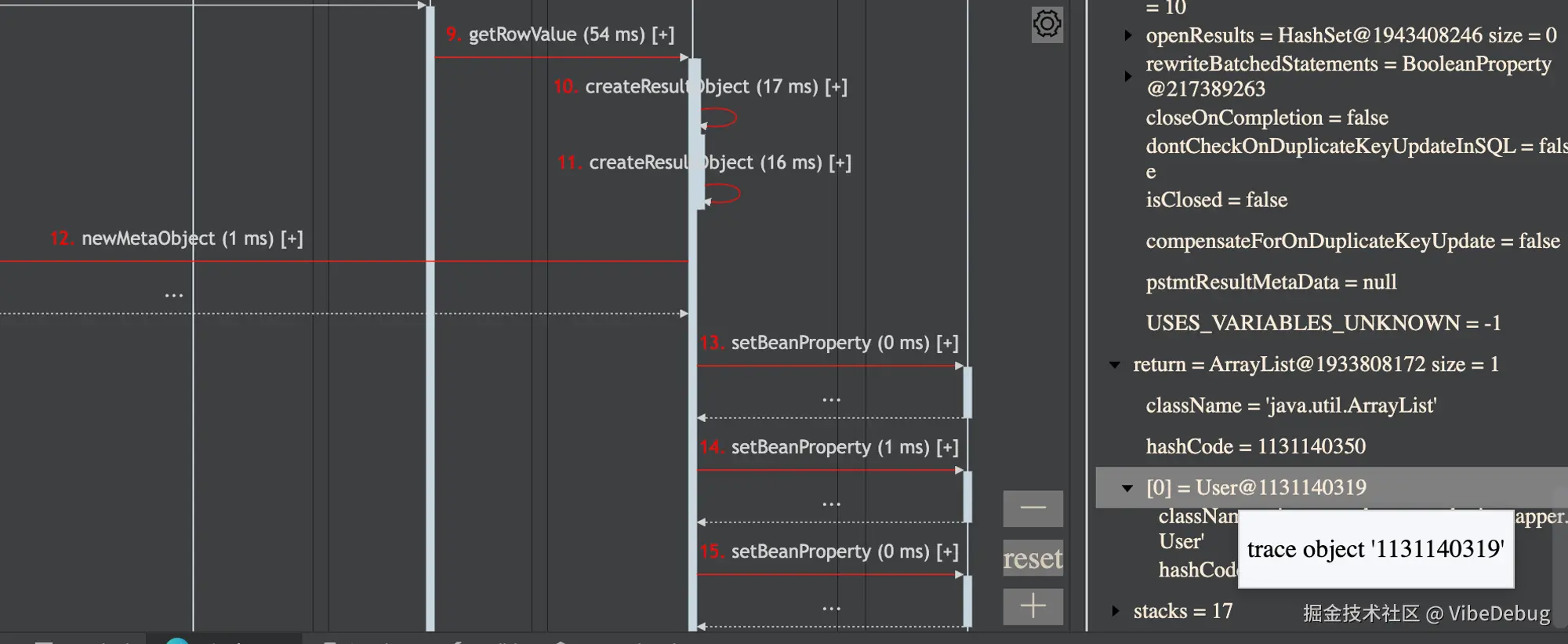Select hashCode = 1131140350 row

tap(1256, 446)
